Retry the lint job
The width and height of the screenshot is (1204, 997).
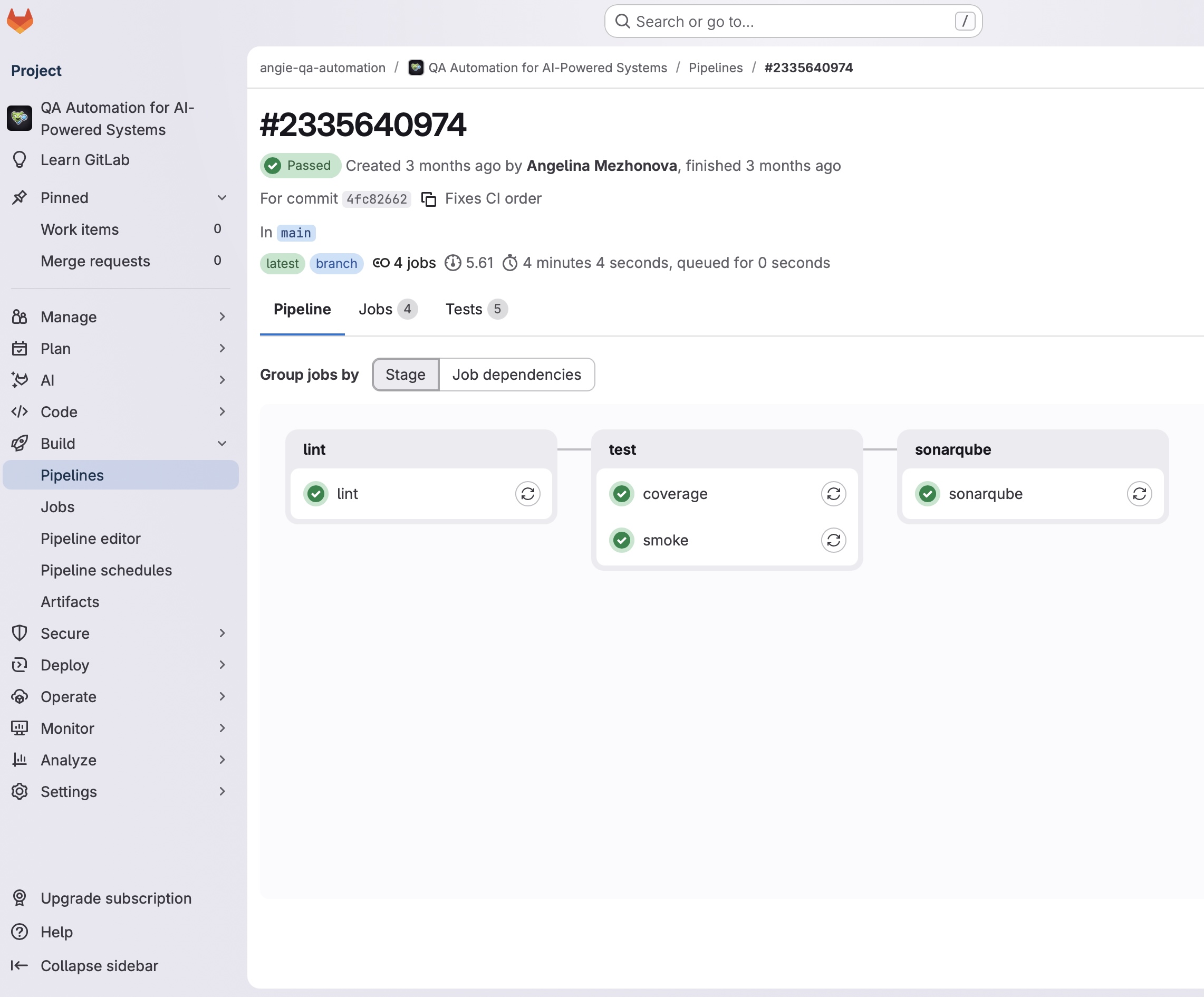pos(527,494)
